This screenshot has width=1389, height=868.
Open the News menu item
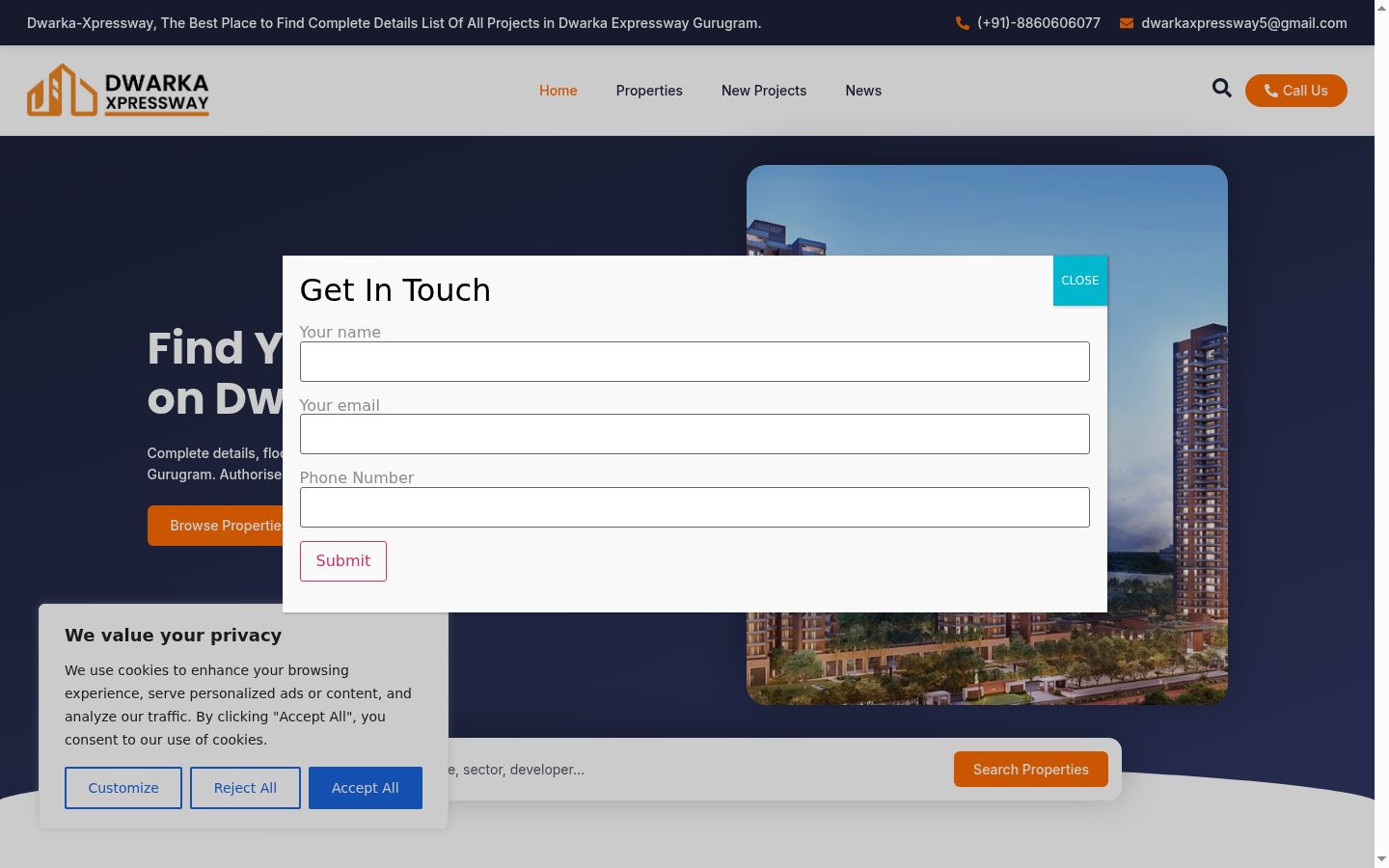click(863, 91)
